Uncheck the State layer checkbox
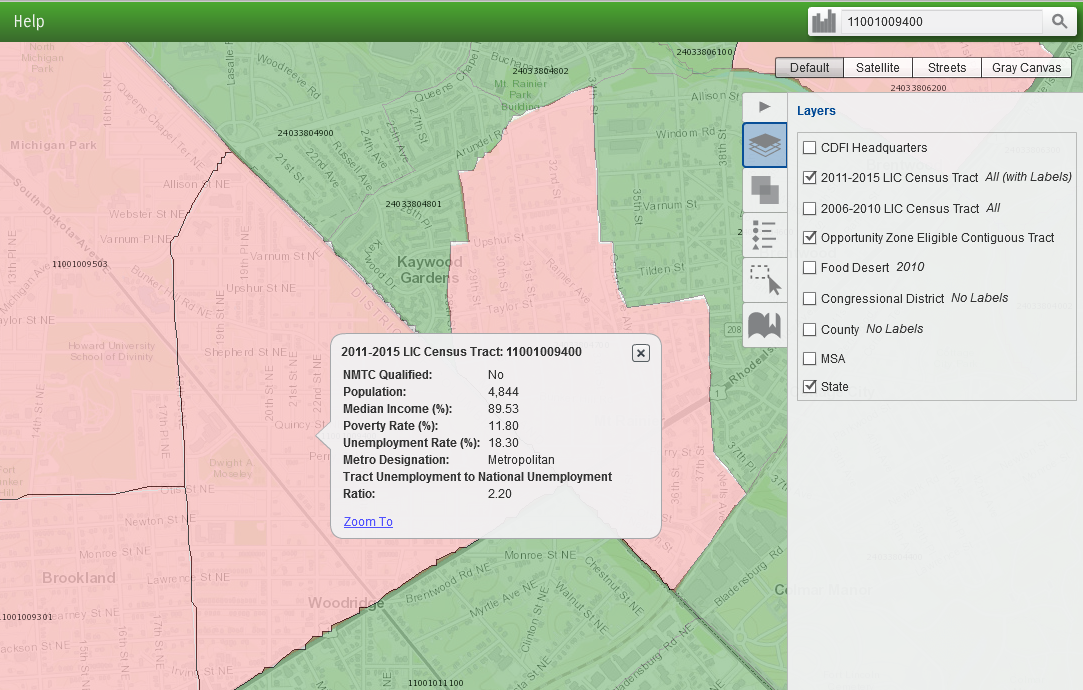This screenshot has height=690, width=1083. tap(810, 387)
